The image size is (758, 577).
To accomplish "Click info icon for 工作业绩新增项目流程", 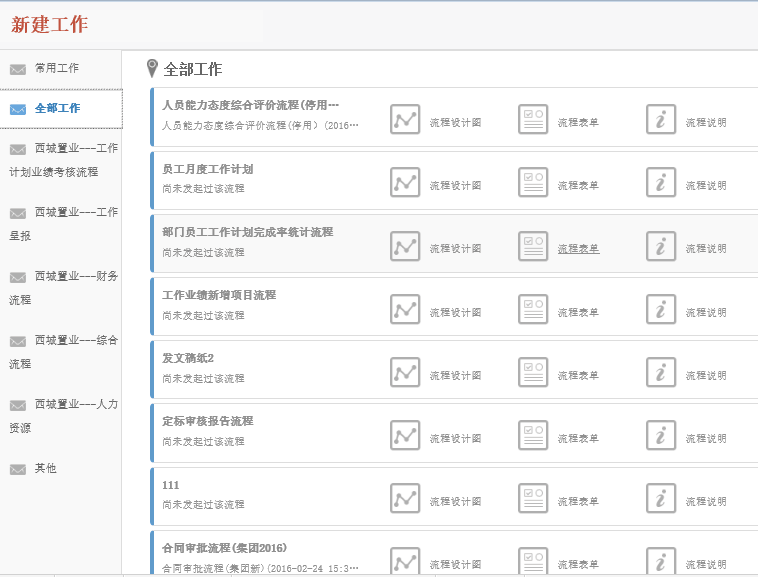I will click(x=661, y=309).
